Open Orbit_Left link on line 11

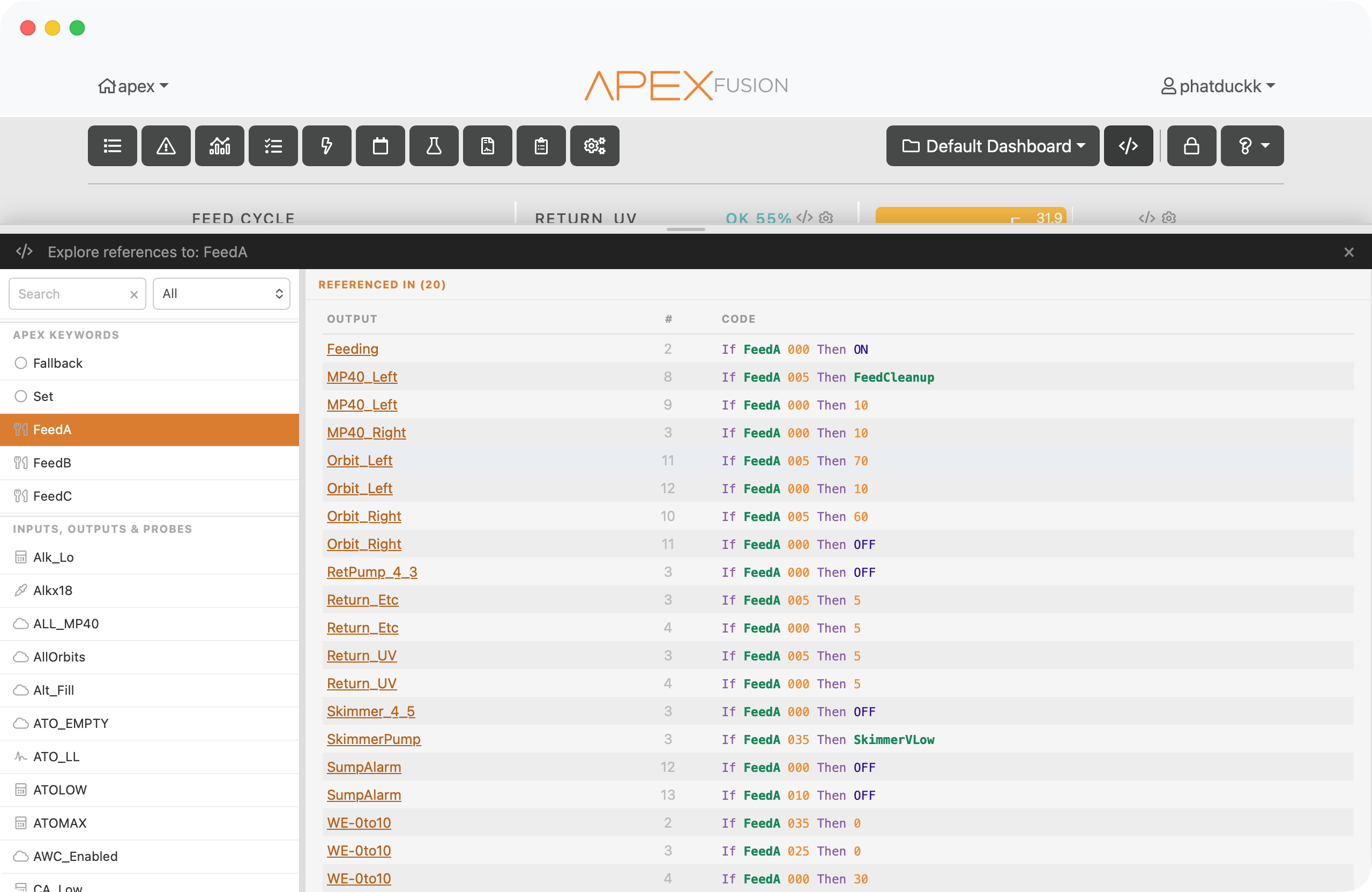coord(360,460)
